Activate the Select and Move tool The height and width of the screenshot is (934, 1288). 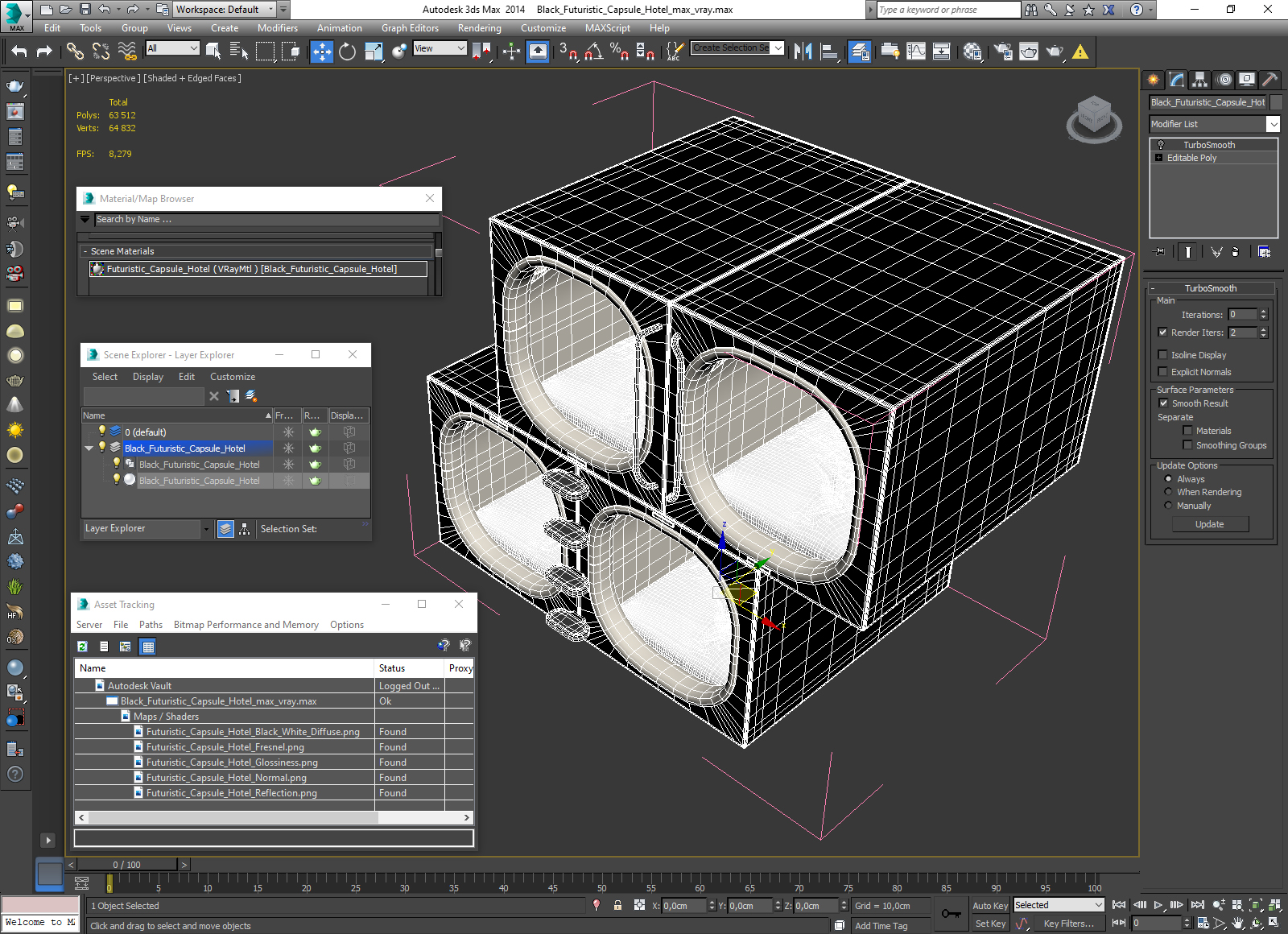(x=321, y=52)
